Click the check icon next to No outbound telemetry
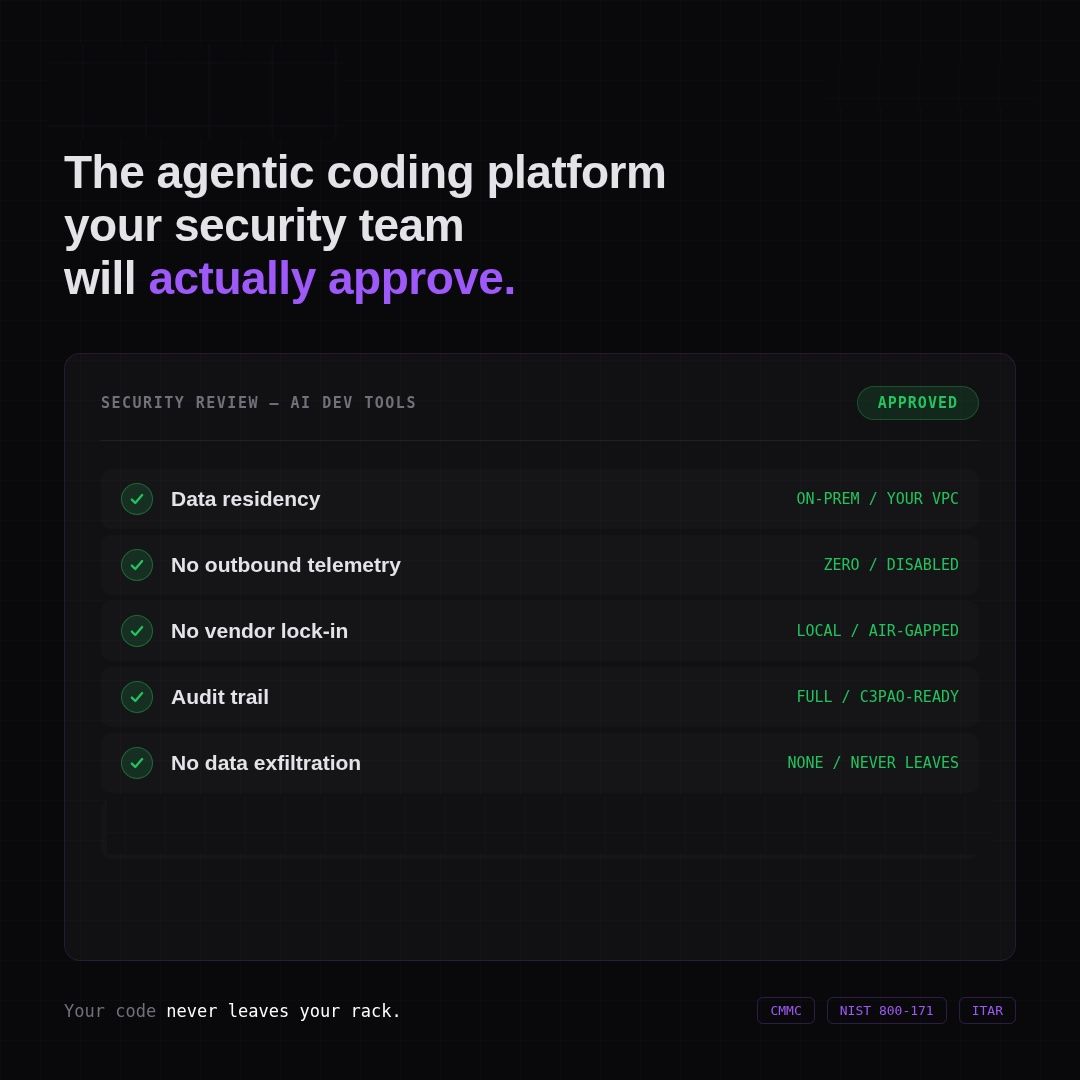1080x1080 pixels. [x=137, y=565]
